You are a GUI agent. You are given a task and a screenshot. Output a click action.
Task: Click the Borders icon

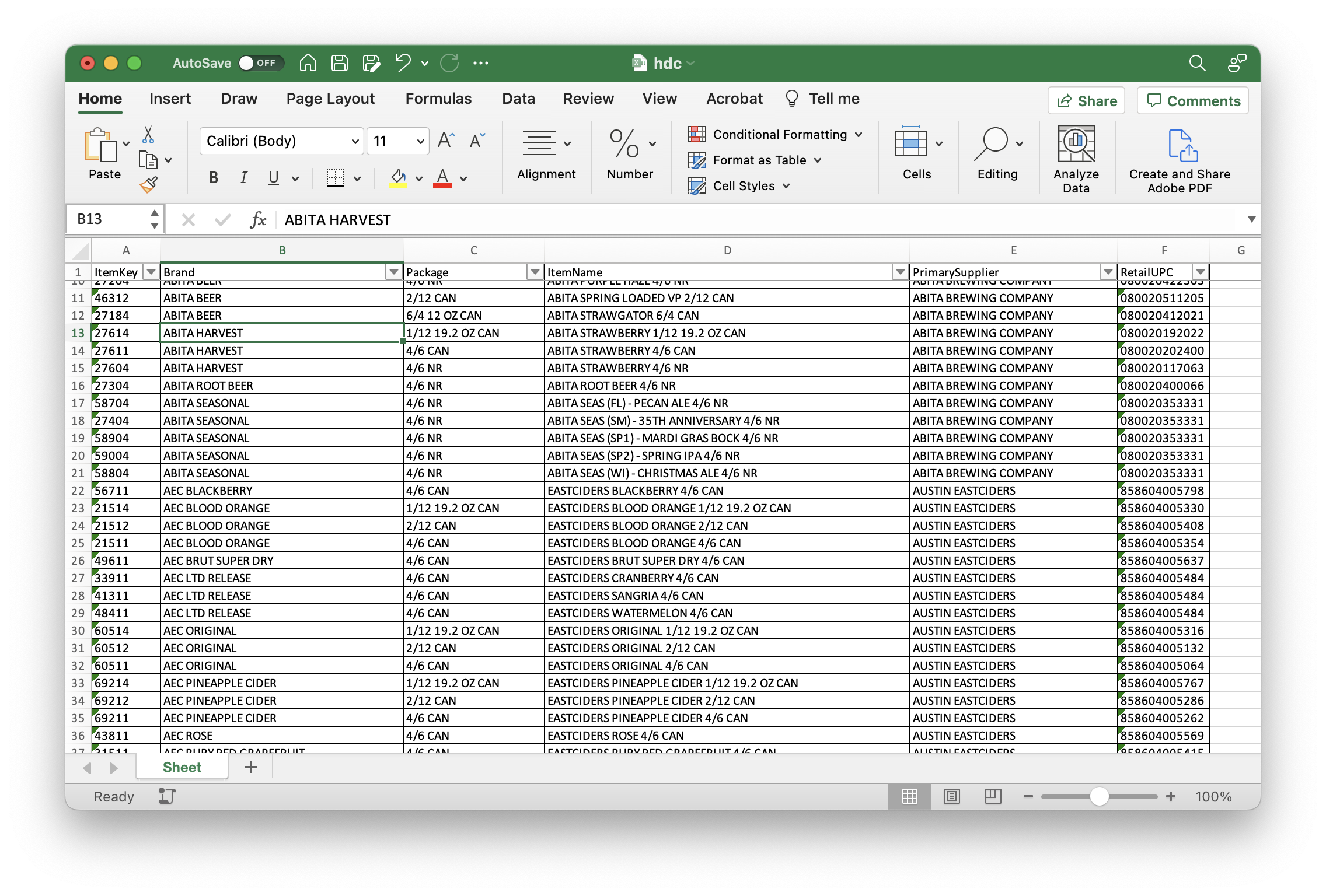(x=336, y=178)
